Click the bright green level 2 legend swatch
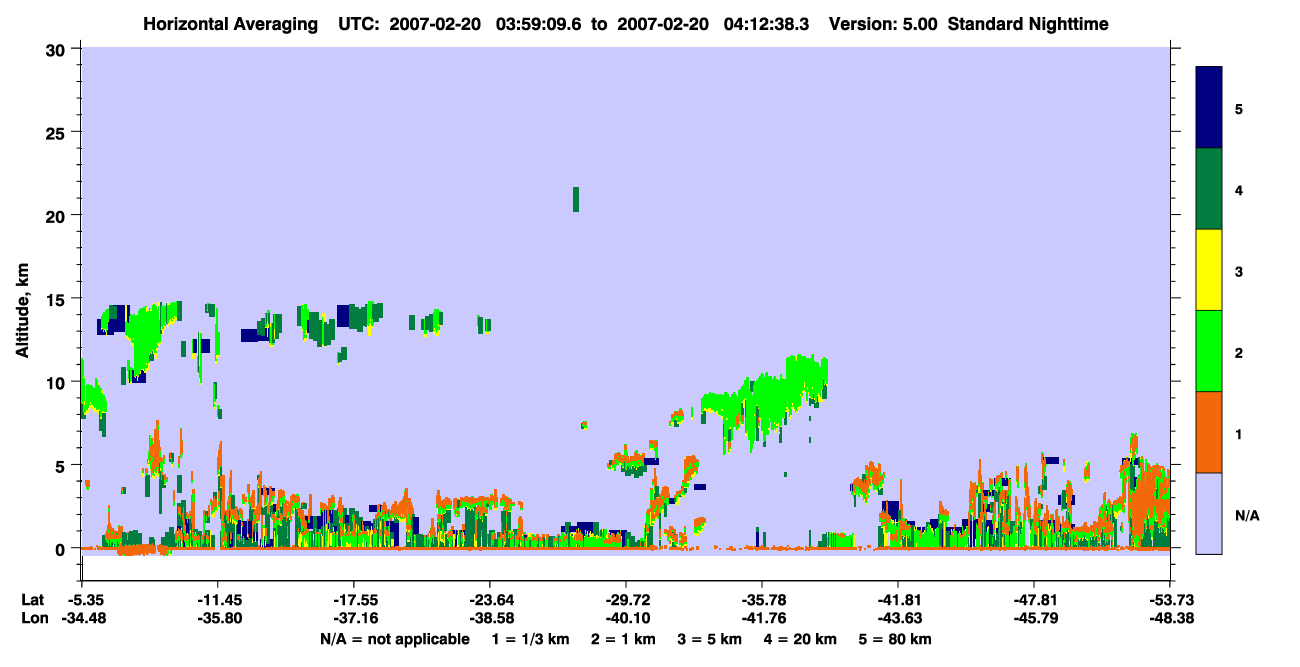Viewport: 1300px width, 667px height. [x=1209, y=351]
